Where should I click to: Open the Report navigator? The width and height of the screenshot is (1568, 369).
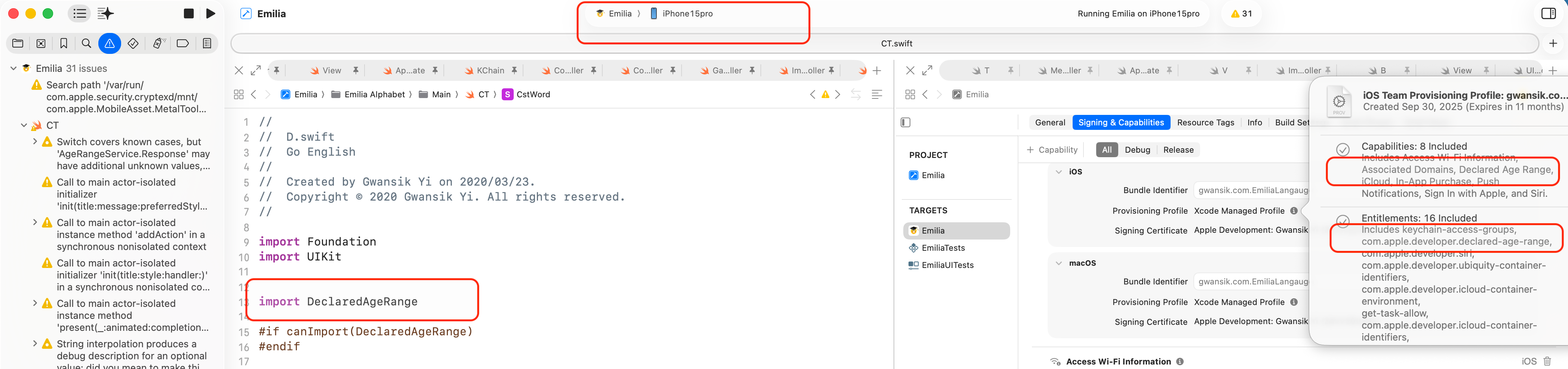(207, 43)
